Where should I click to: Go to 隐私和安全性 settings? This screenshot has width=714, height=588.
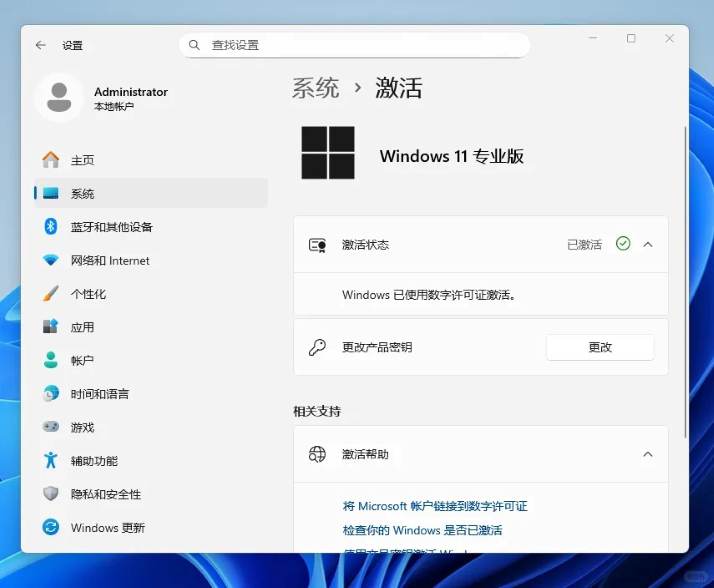(x=151, y=493)
